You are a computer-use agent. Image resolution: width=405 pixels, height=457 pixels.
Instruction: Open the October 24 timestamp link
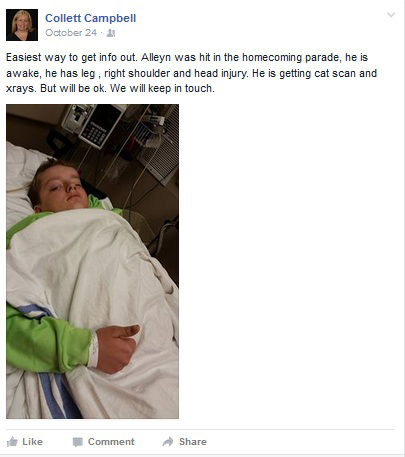pyautogui.click(x=71, y=33)
